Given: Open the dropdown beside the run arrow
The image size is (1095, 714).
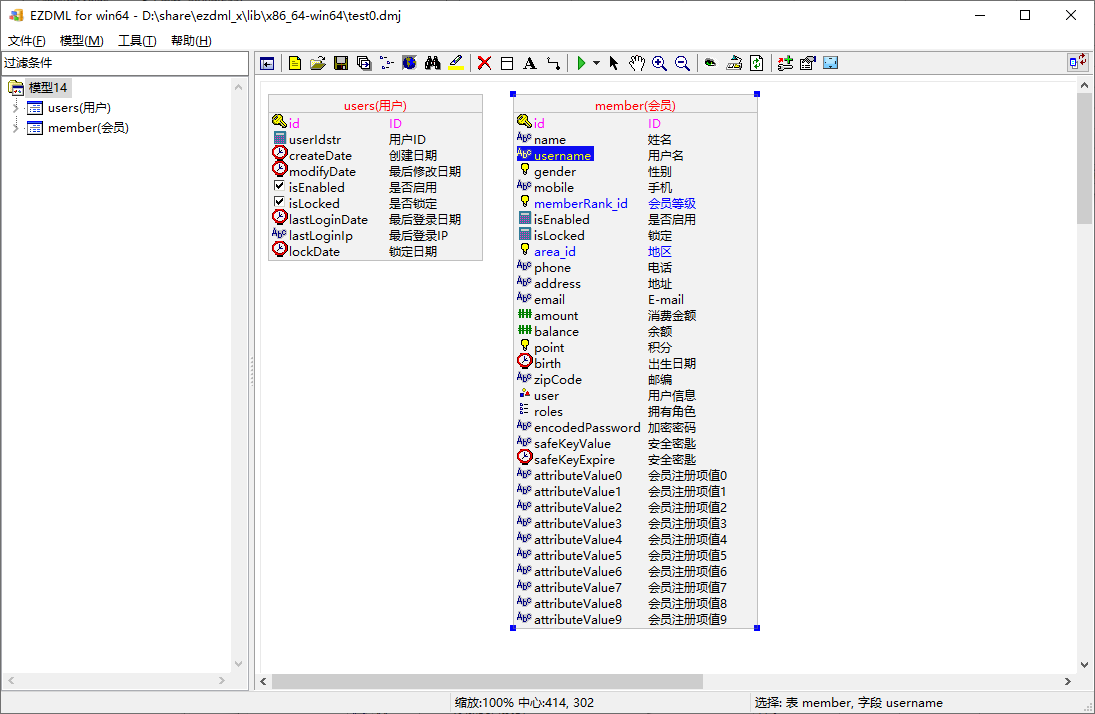Looking at the screenshot, I should 596,64.
